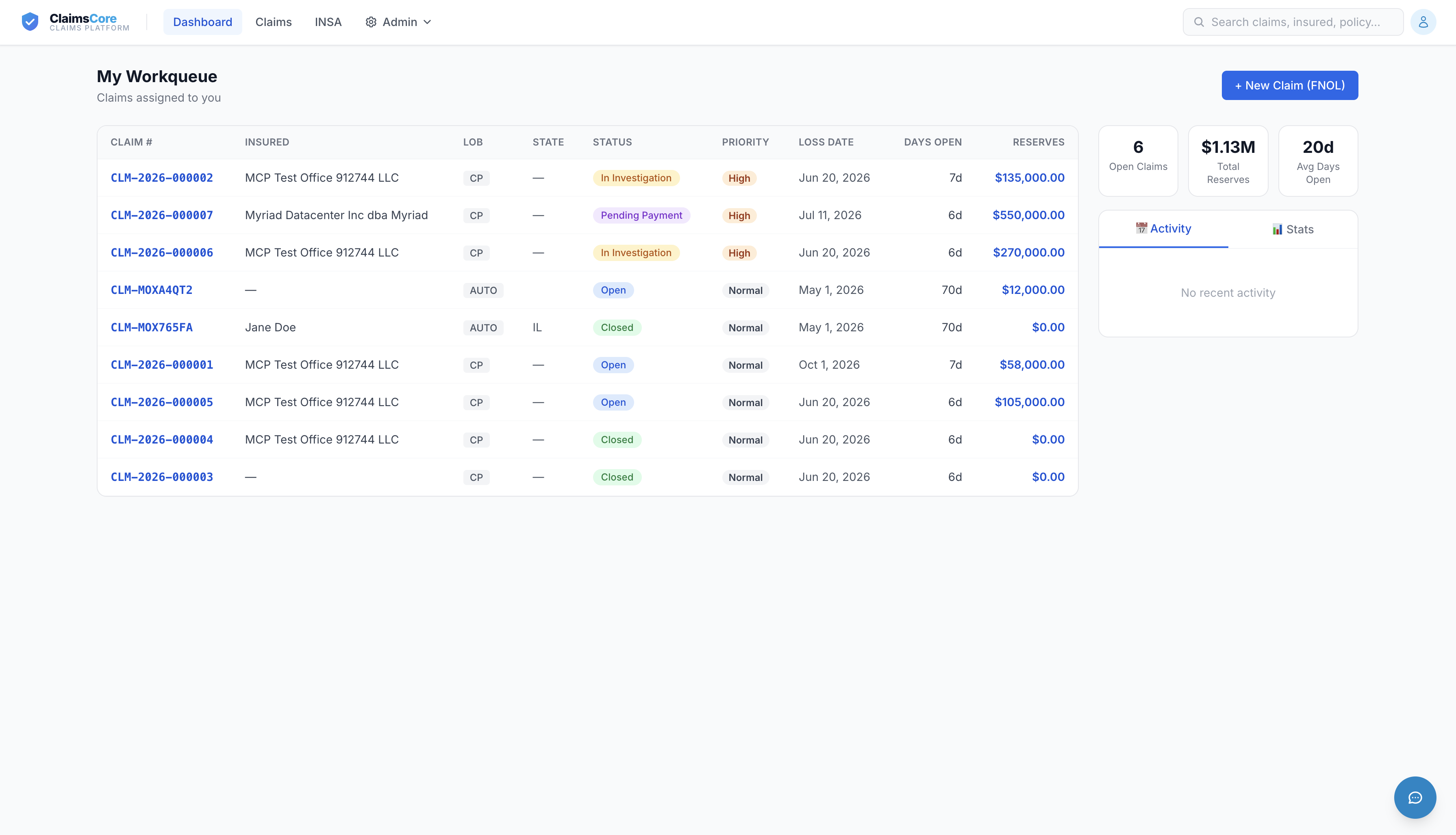The height and width of the screenshot is (835, 1456).
Task: Click insured Jane Doe
Action: pyautogui.click(x=270, y=328)
